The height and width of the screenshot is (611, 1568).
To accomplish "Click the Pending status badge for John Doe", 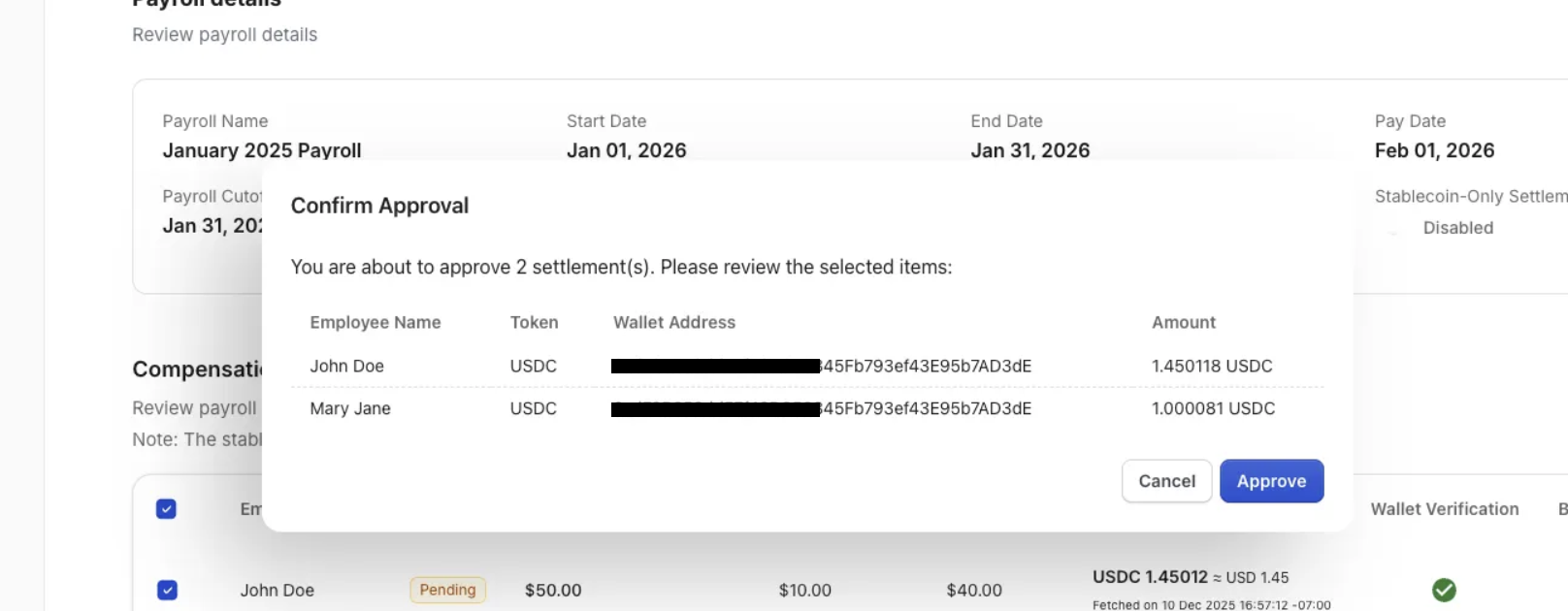I will [447, 590].
